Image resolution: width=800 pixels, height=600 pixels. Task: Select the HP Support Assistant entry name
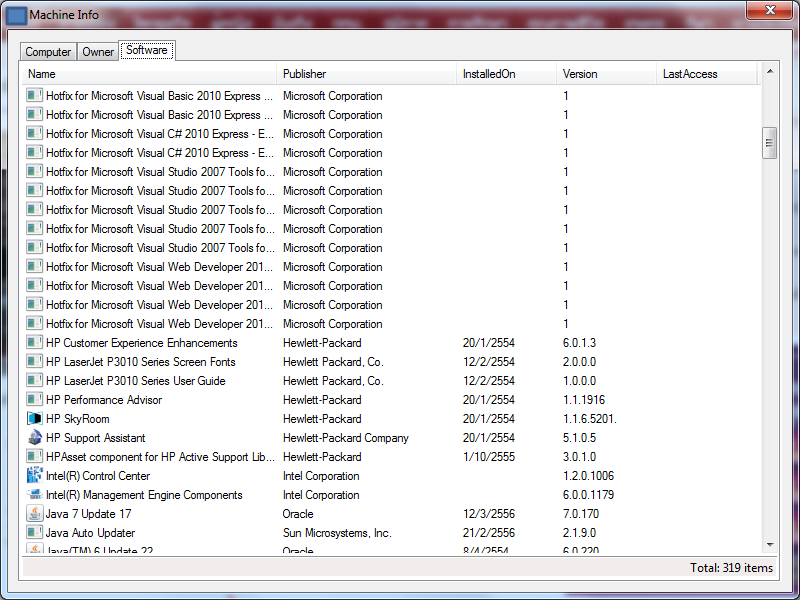click(x=95, y=438)
